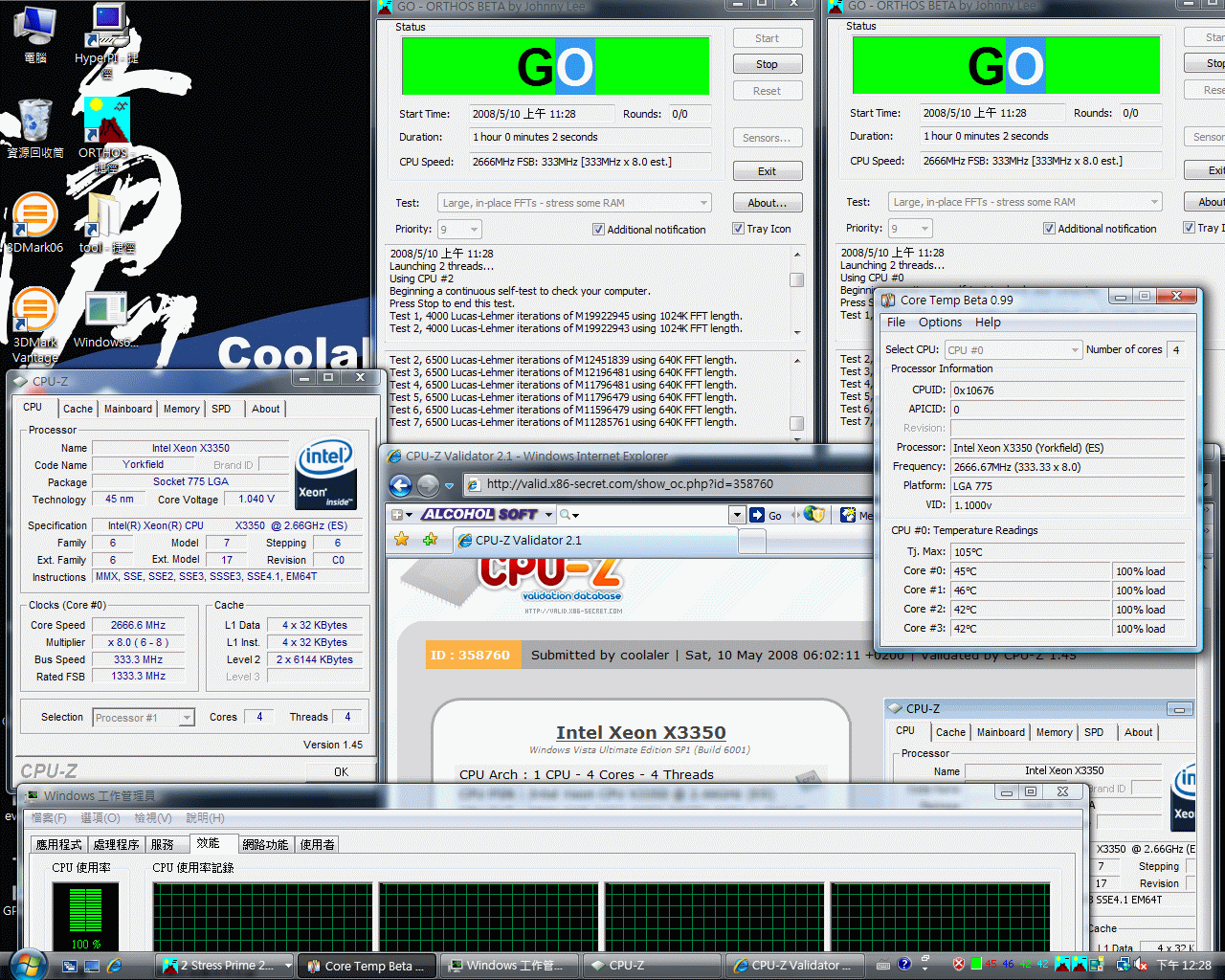Click Exit in the left ORTHOS window
Viewport: 1225px width, 980px height.
point(768,171)
